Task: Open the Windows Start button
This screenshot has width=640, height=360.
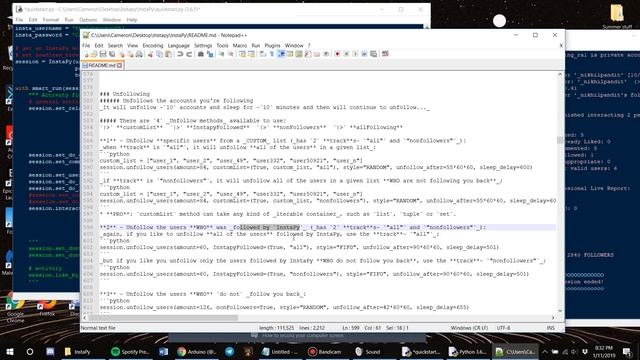Action: tap(10, 351)
